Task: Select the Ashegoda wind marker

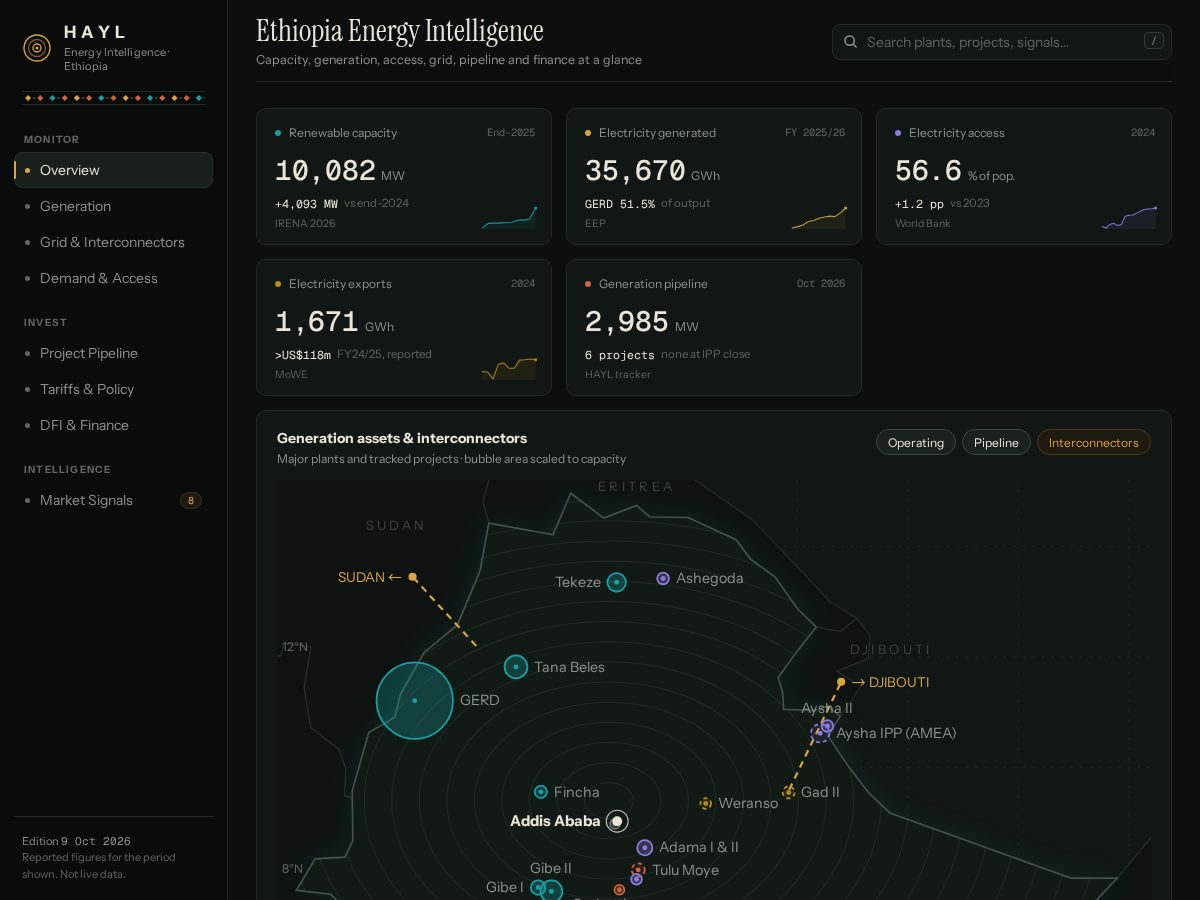Action: (x=663, y=578)
